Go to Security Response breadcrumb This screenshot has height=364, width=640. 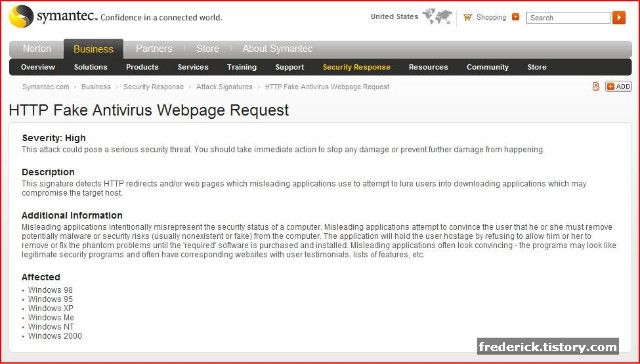153,87
